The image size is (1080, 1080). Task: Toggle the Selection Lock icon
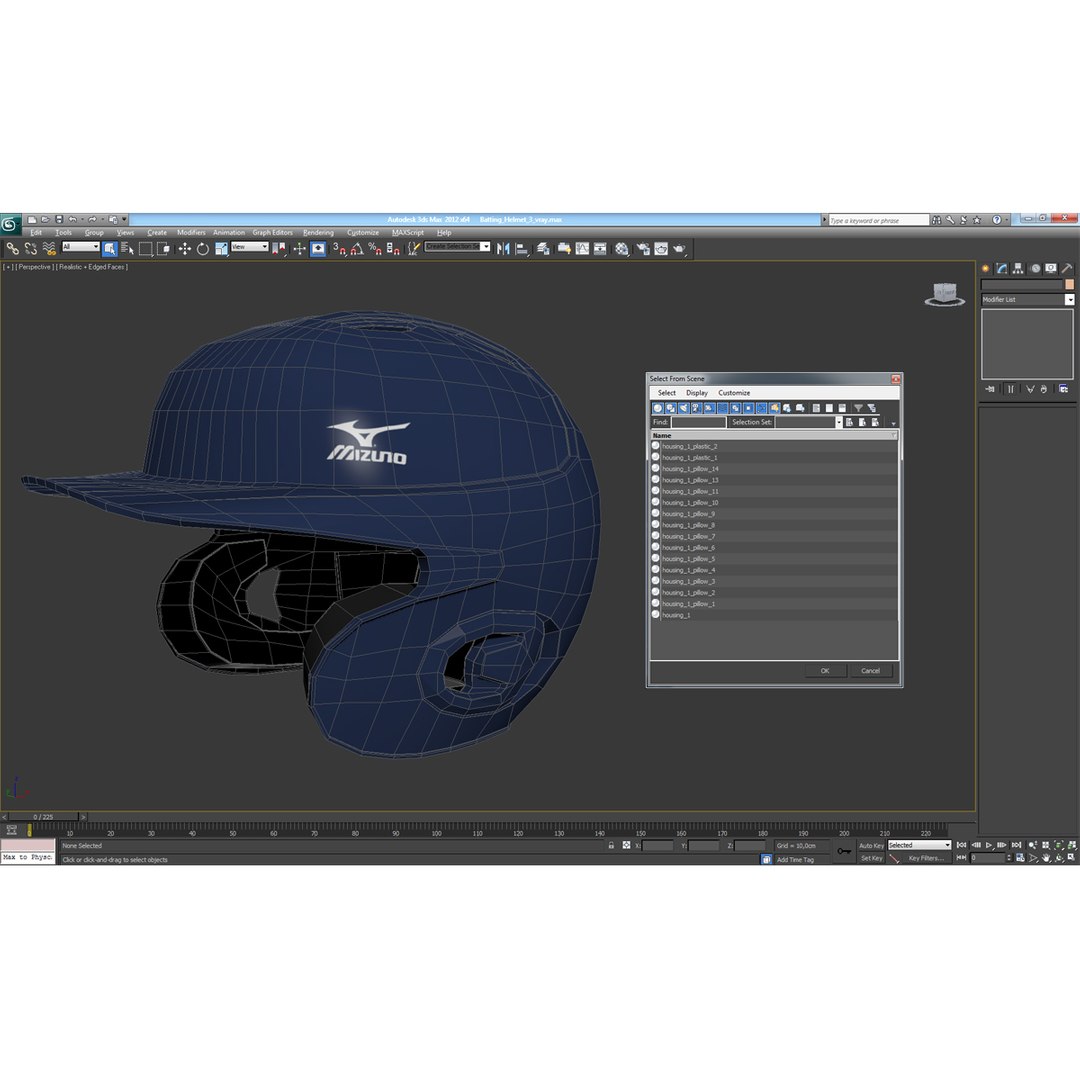pyautogui.click(x=611, y=845)
